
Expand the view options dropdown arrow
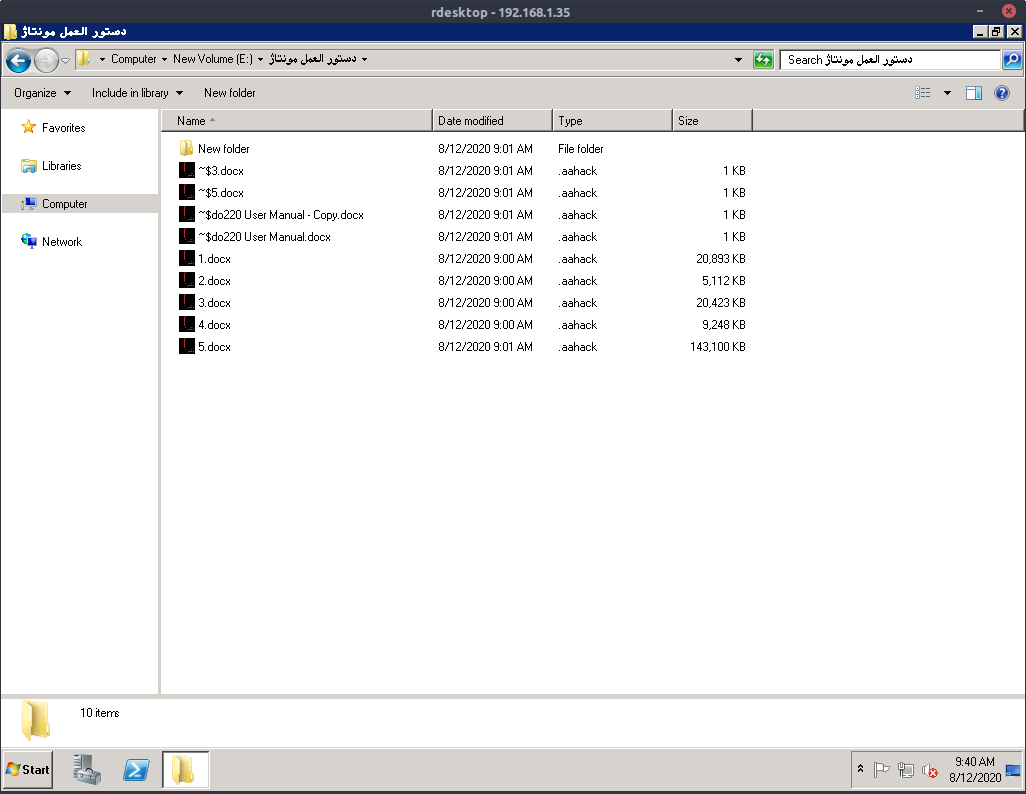(x=947, y=93)
